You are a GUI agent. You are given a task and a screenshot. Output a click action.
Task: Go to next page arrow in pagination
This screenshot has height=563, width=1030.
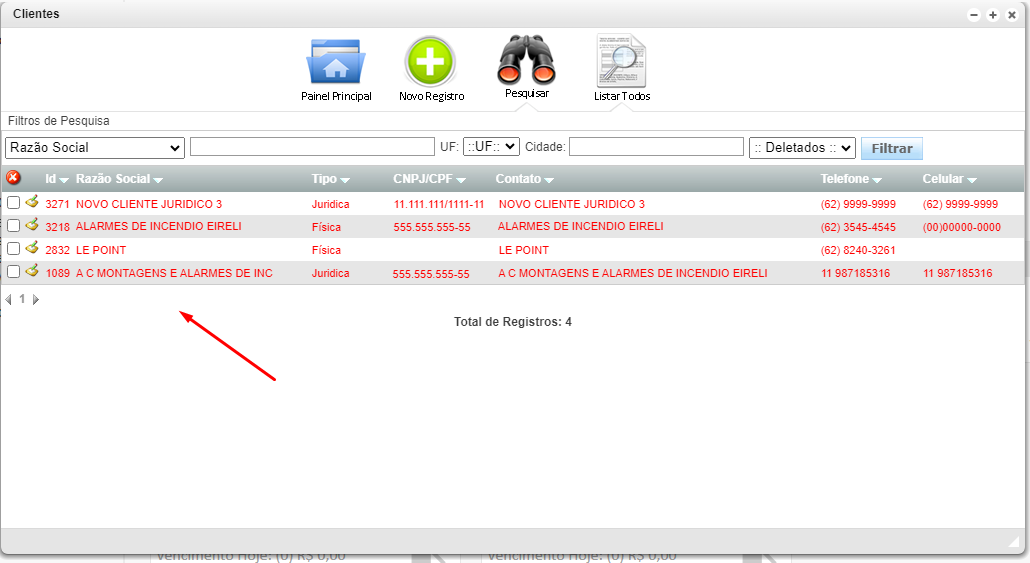point(36,299)
